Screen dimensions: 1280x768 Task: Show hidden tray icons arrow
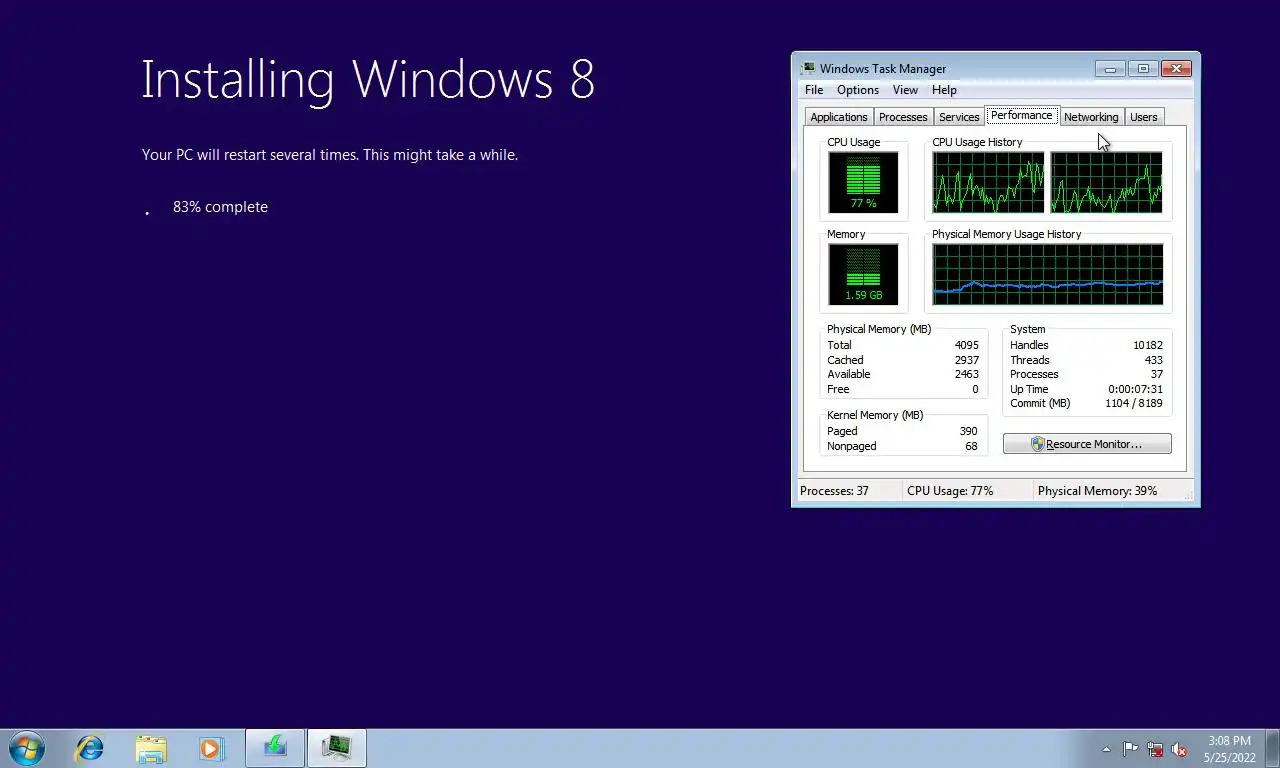1106,749
